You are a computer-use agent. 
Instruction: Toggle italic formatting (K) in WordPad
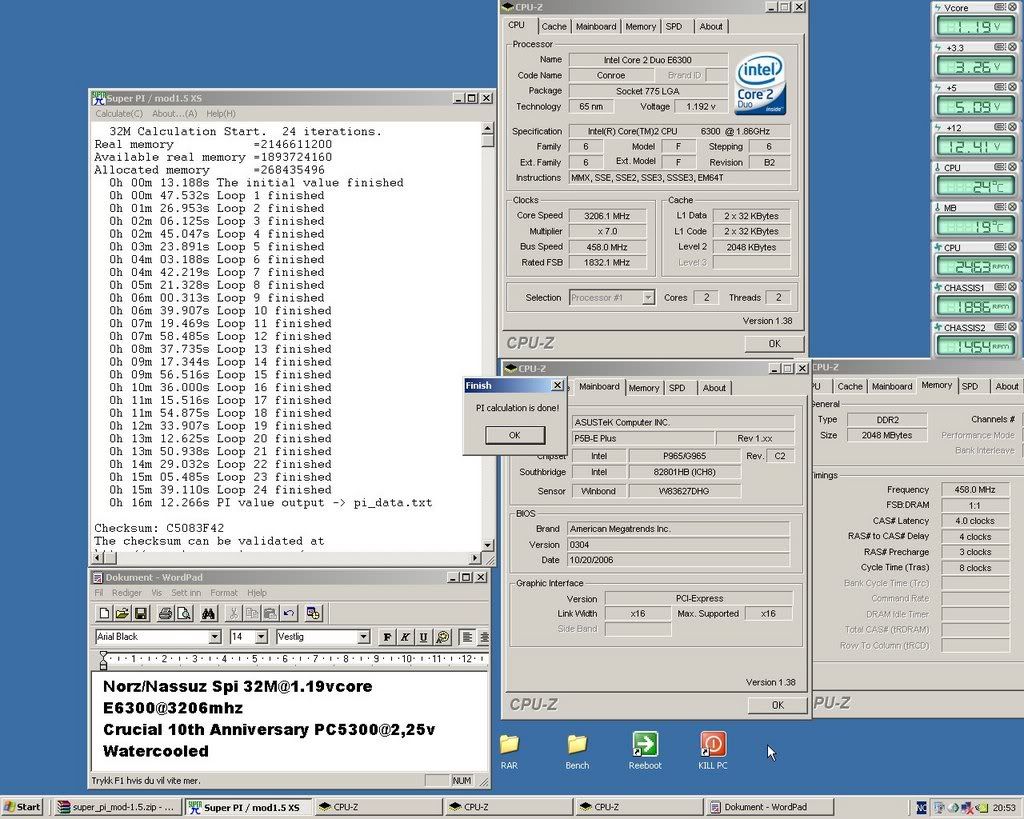click(x=406, y=637)
